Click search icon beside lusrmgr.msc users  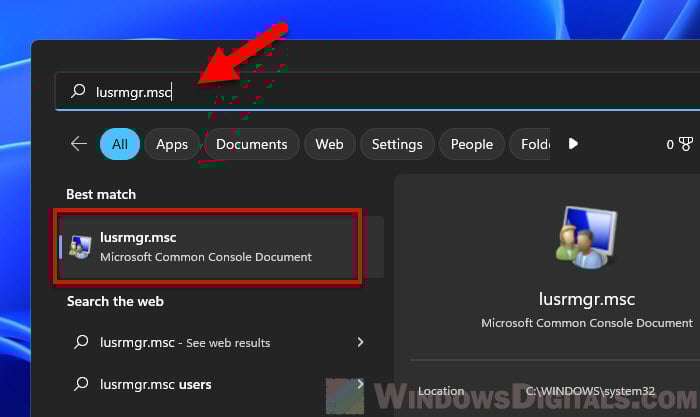tap(81, 384)
